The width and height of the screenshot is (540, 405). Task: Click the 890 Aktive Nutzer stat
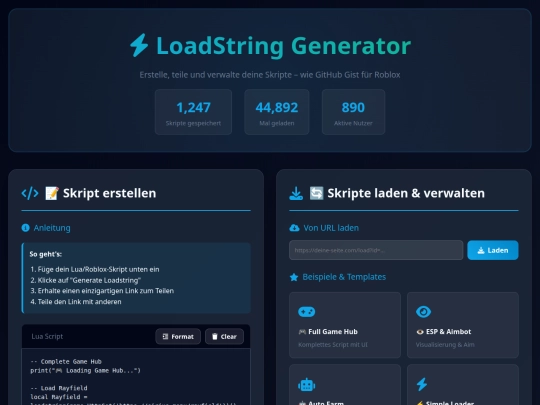pyautogui.click(x=353, y=112)
